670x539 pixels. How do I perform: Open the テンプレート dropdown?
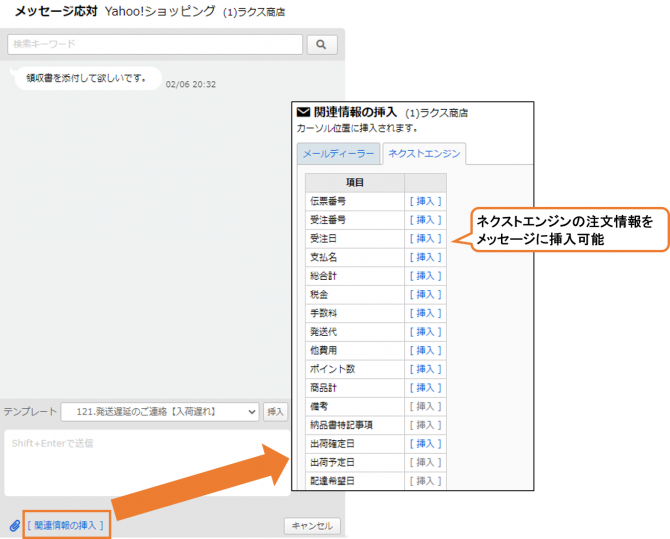pos(160,412)
